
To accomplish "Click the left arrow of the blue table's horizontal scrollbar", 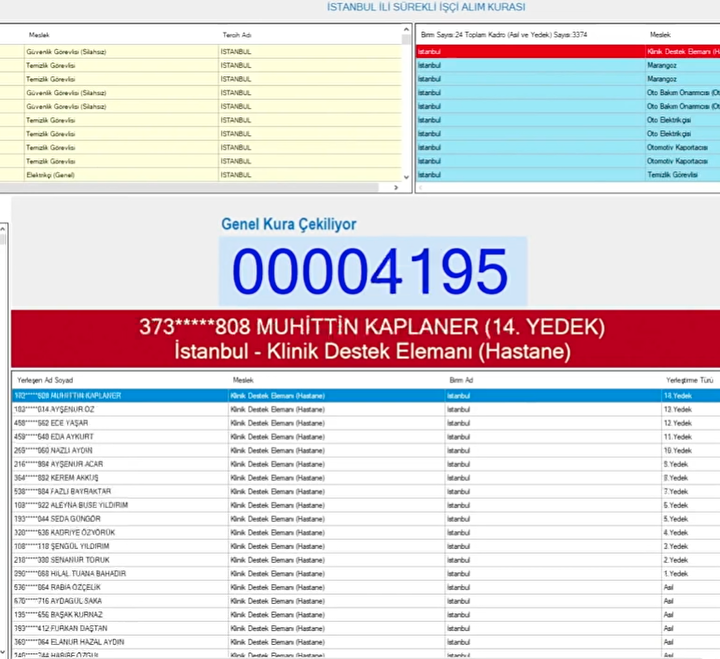I will point(420,187).
